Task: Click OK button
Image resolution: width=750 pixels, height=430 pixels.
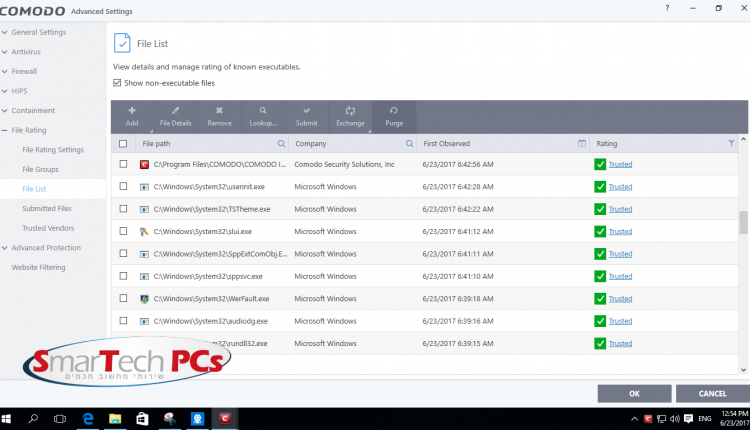Action: [x=634, y=394]
